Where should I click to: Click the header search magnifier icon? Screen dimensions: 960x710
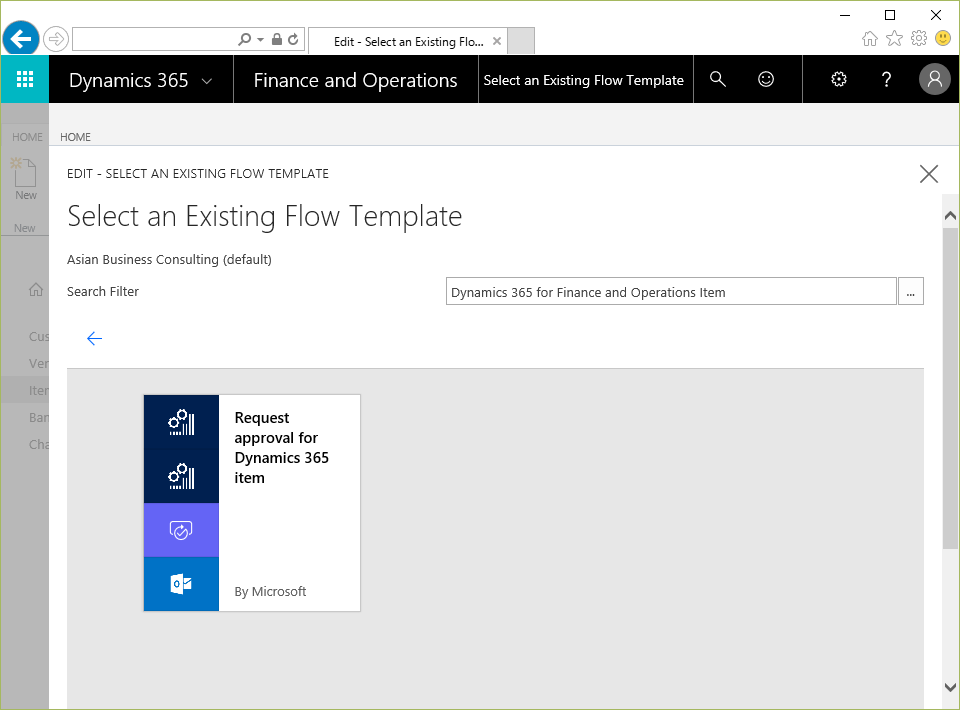tap(718, 79)
